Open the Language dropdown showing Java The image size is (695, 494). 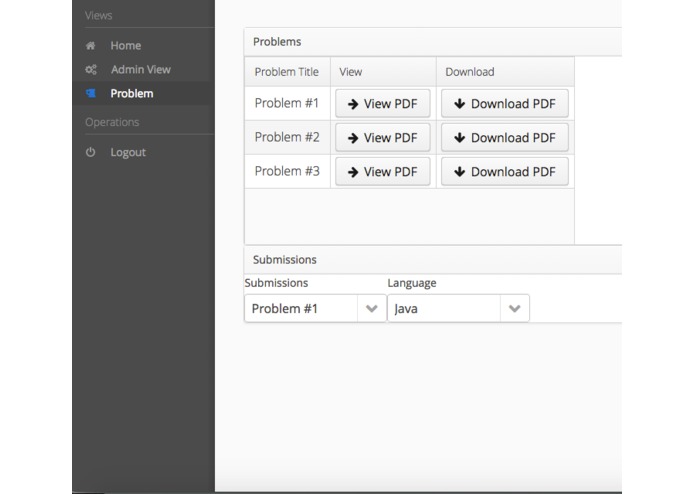click(x=458, y=308)
